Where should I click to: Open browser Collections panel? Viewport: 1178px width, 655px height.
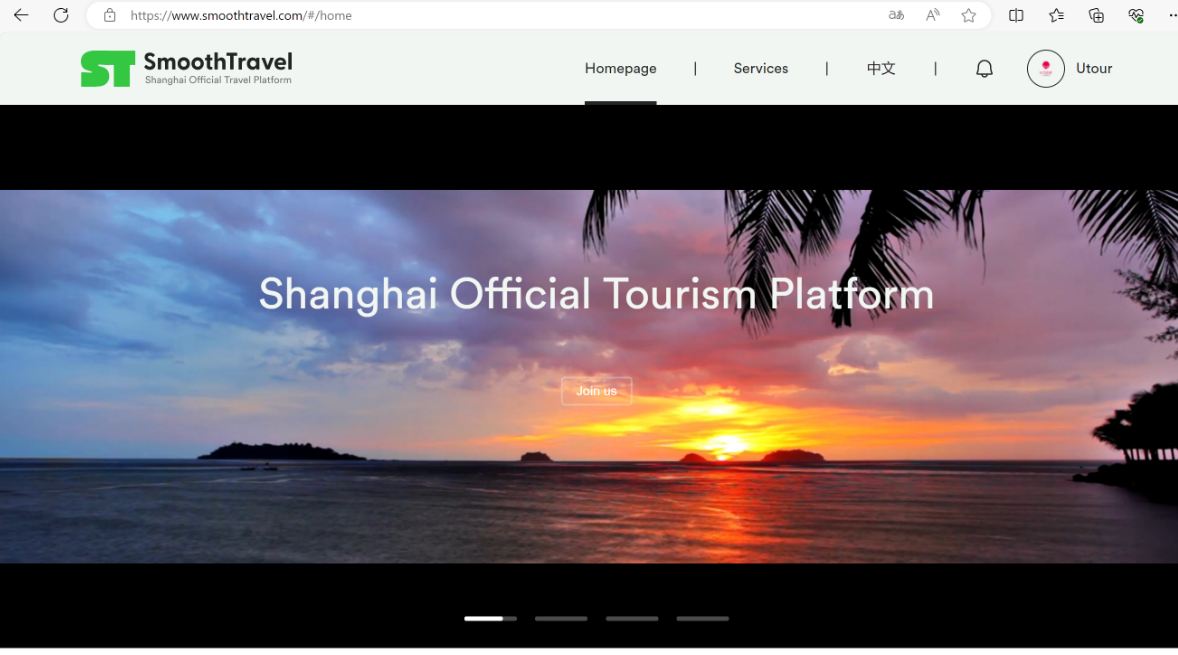tap(1096, 15)
